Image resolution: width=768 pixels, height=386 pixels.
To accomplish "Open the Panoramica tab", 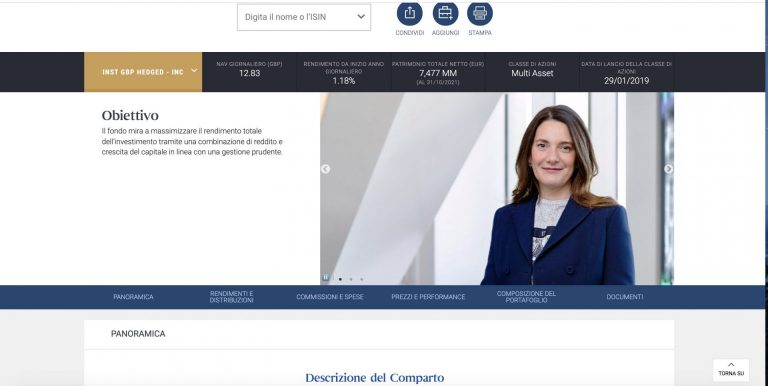I will (133, 297).
